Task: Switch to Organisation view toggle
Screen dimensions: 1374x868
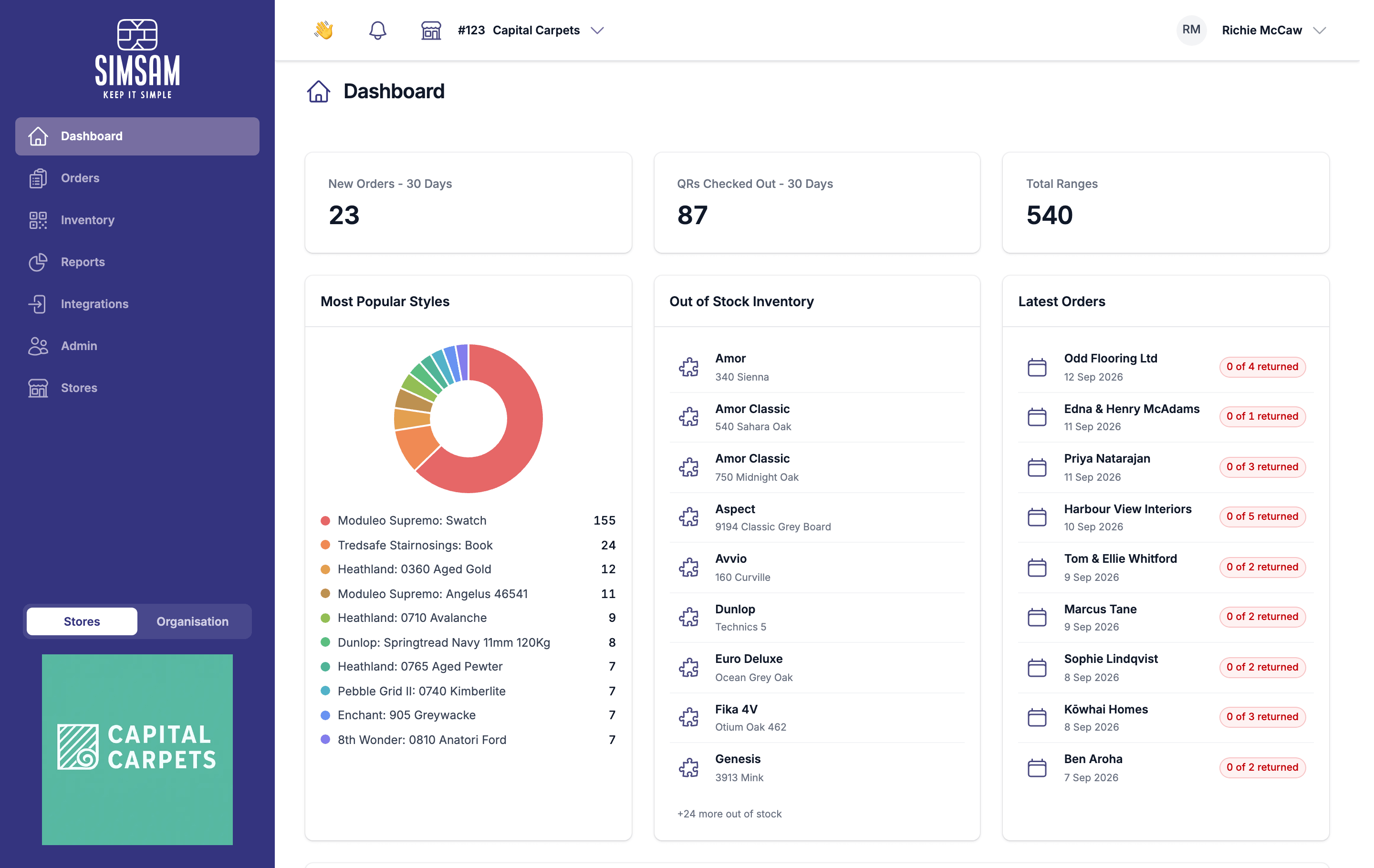Action: 192,621
